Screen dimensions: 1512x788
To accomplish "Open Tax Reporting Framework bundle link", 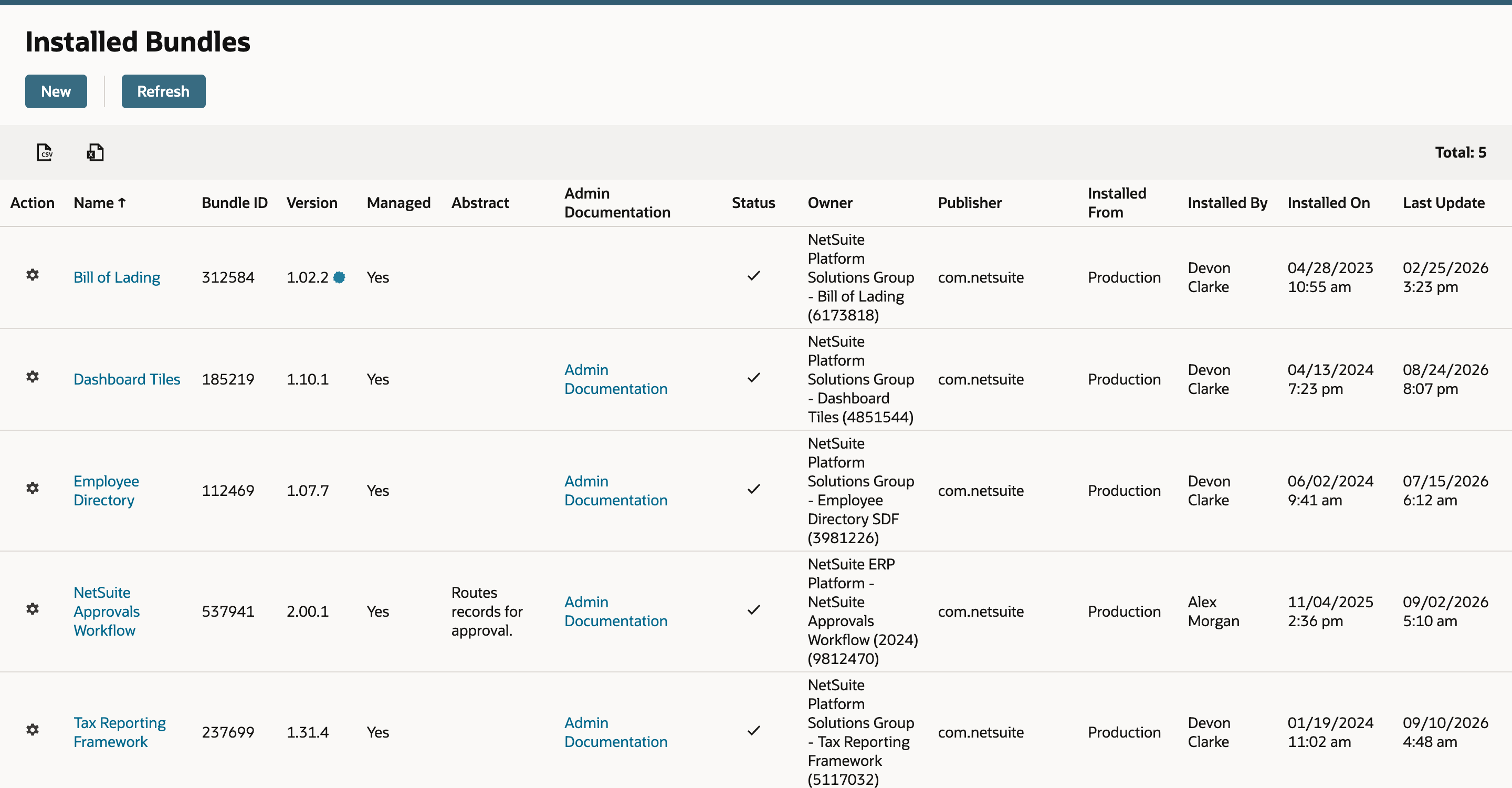I will coord(119,732).
